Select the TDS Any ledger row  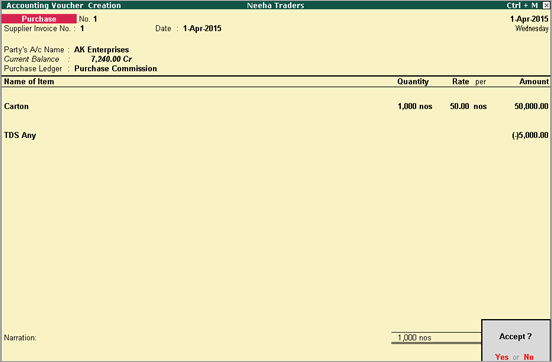pos(276,135)
